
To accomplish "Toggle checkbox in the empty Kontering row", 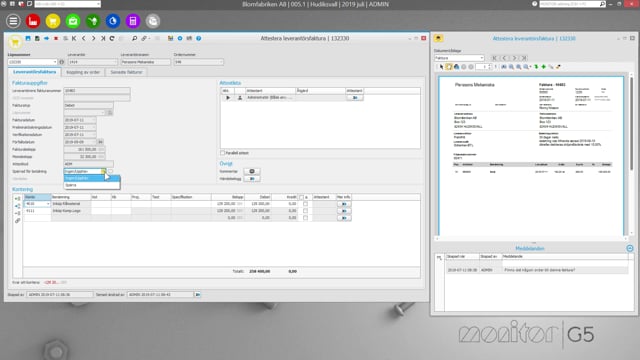I will point(305,218).
